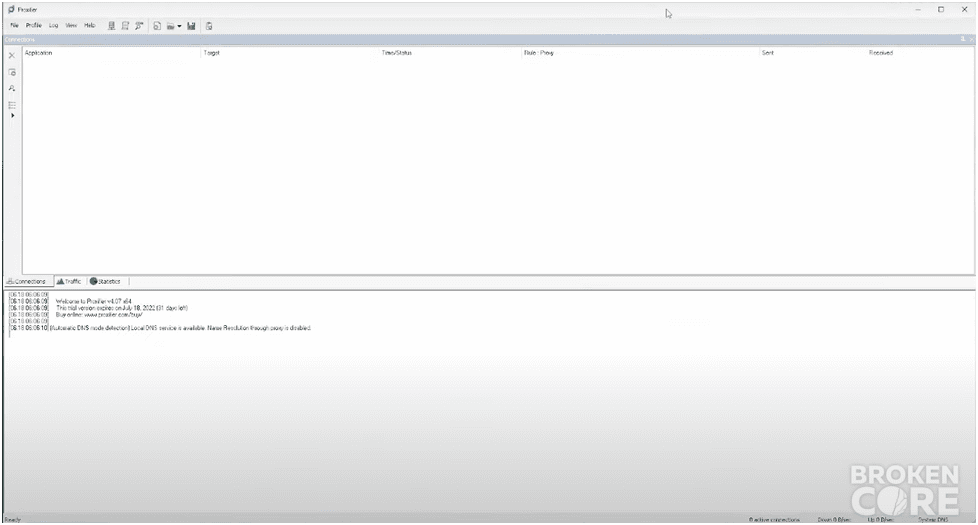Image resolution: width=978 pixels, height=525 pixels.
Task: Sort by the Rule : Proxy column header
Action: click(x=539, y=53)
